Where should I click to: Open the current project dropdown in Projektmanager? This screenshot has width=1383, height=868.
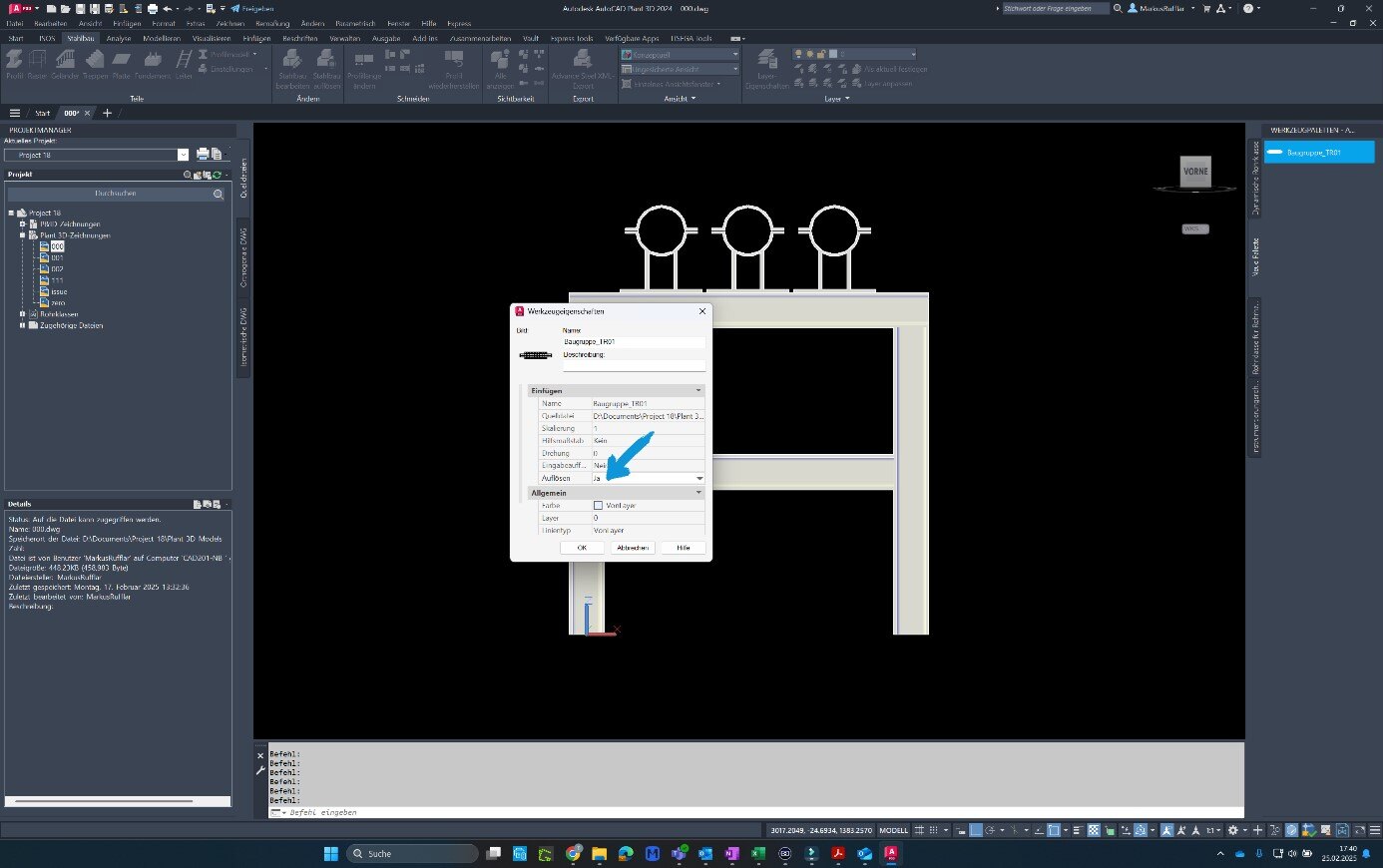point(182,155)
